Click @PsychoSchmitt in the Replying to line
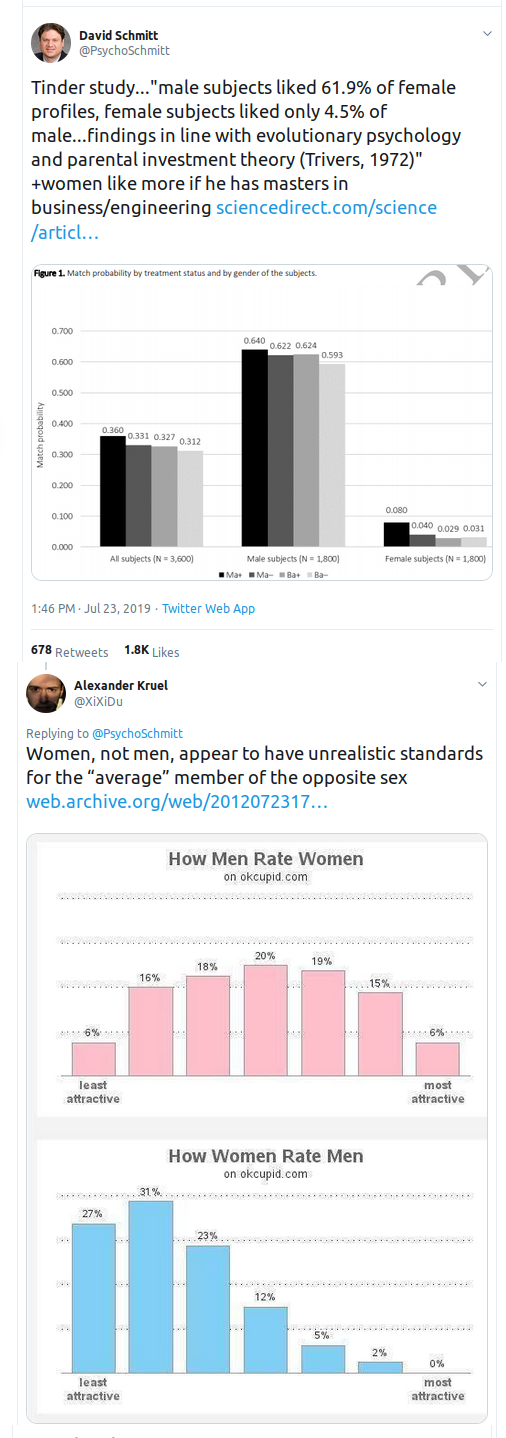The width and height of the screenshot is (506, 1438). (137, 733)
